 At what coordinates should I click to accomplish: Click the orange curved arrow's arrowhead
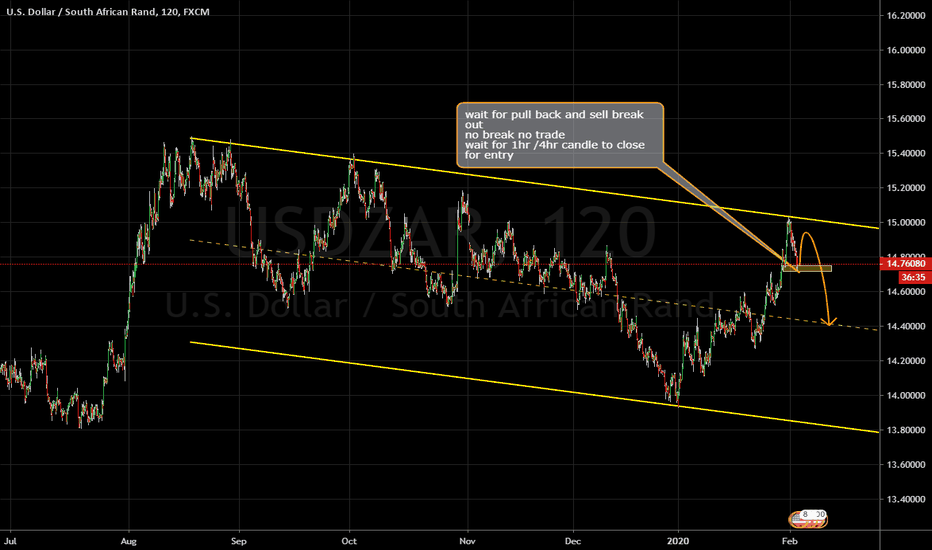(x=829, y=322)
